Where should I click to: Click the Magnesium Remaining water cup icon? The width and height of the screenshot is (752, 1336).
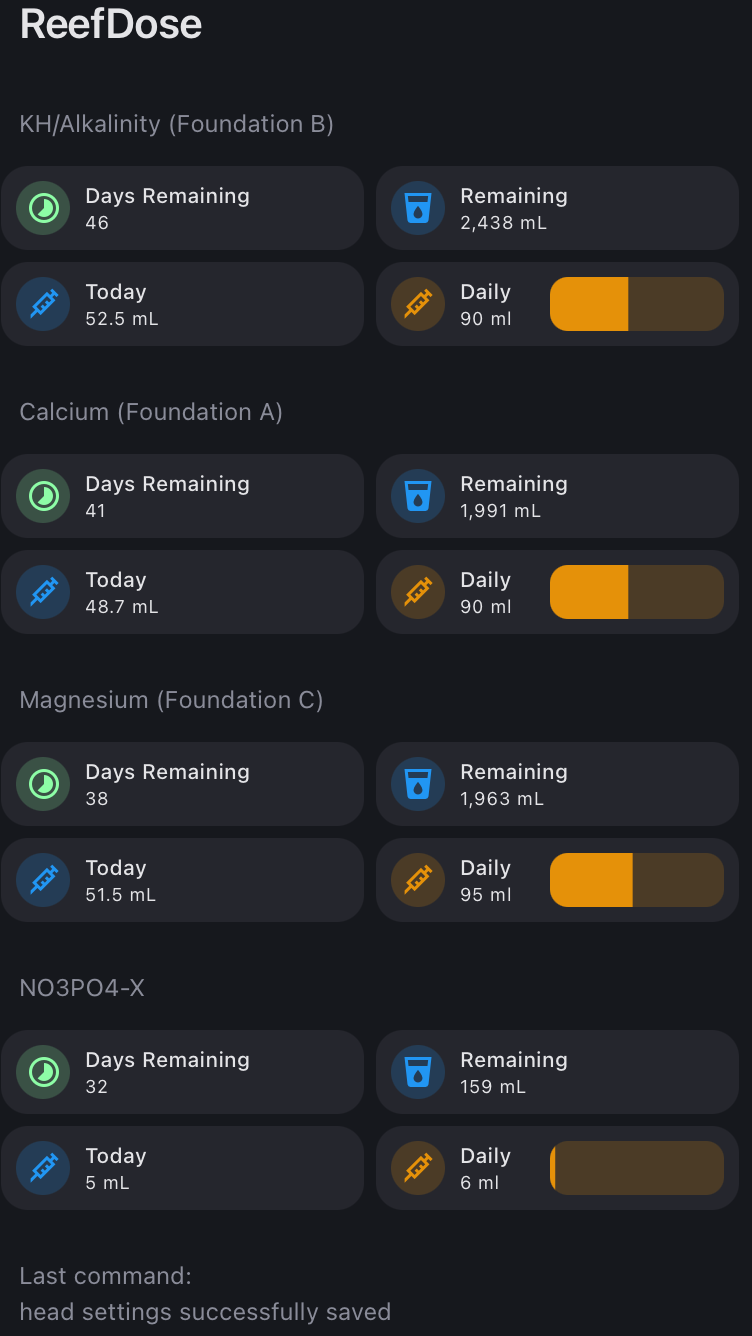[x=418, y=784]
